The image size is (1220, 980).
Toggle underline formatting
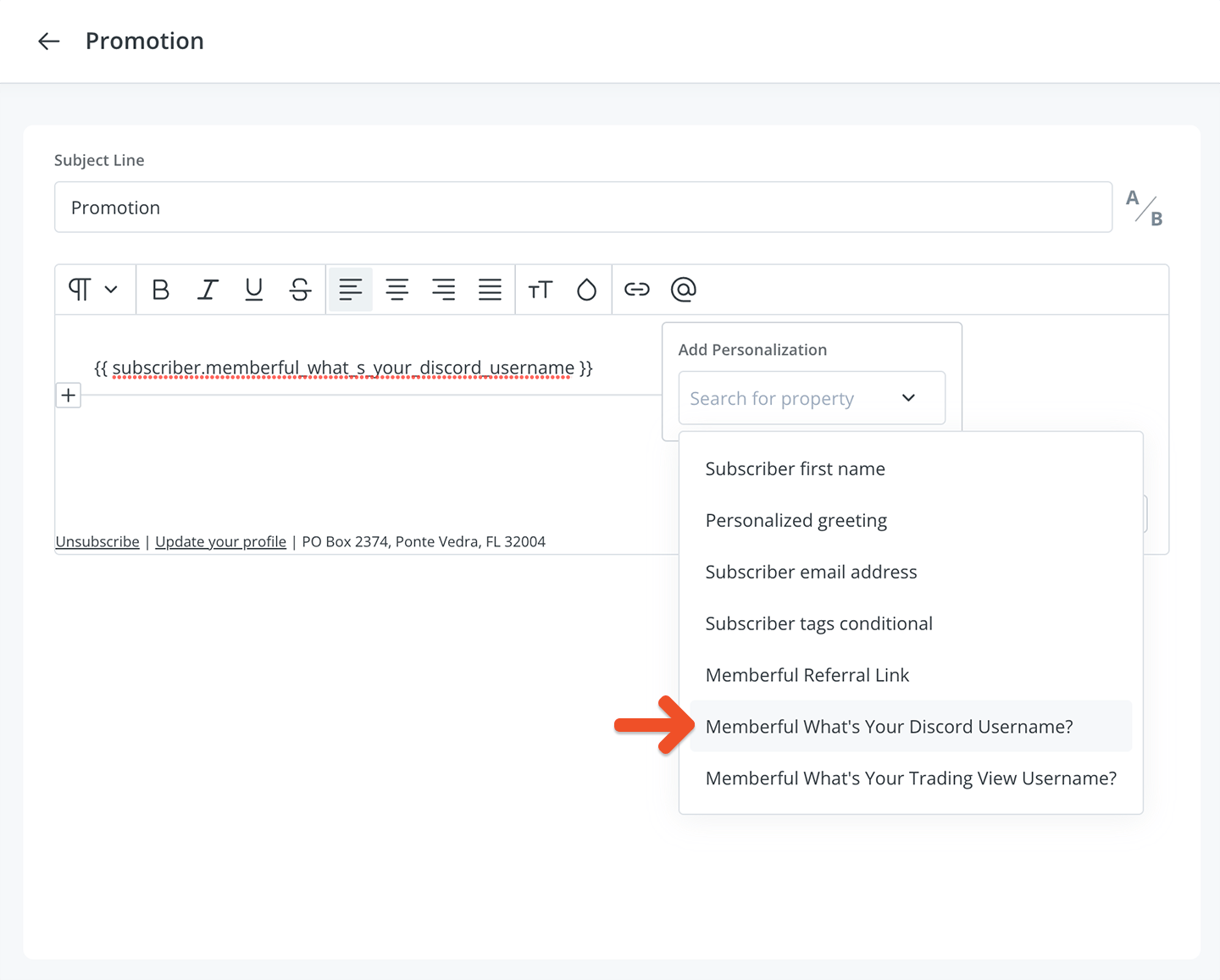(254, 290)
